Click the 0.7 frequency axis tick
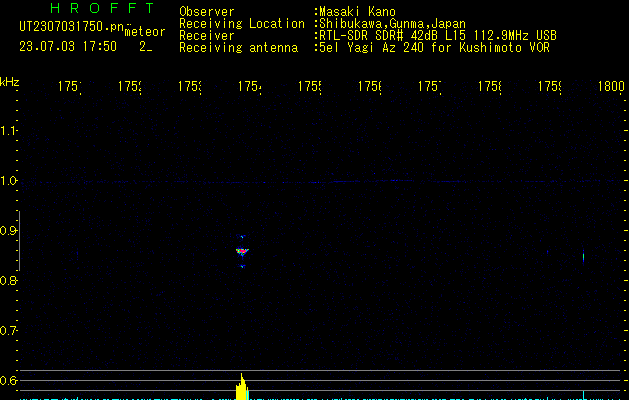The width and height of the screenshot is (629, 400). (x=10, y=331)
